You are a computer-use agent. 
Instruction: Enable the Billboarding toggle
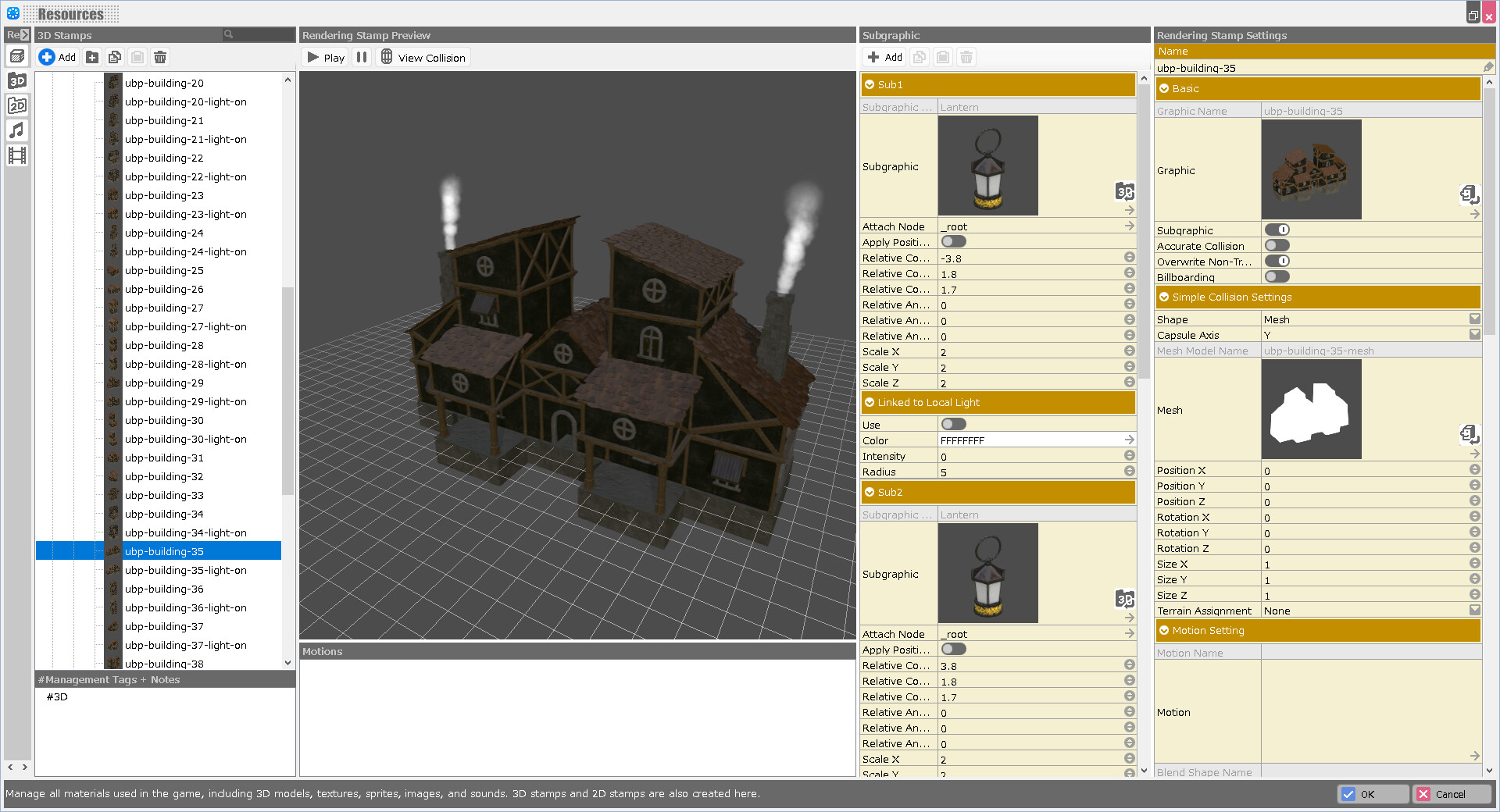(x=1277, y=276)
